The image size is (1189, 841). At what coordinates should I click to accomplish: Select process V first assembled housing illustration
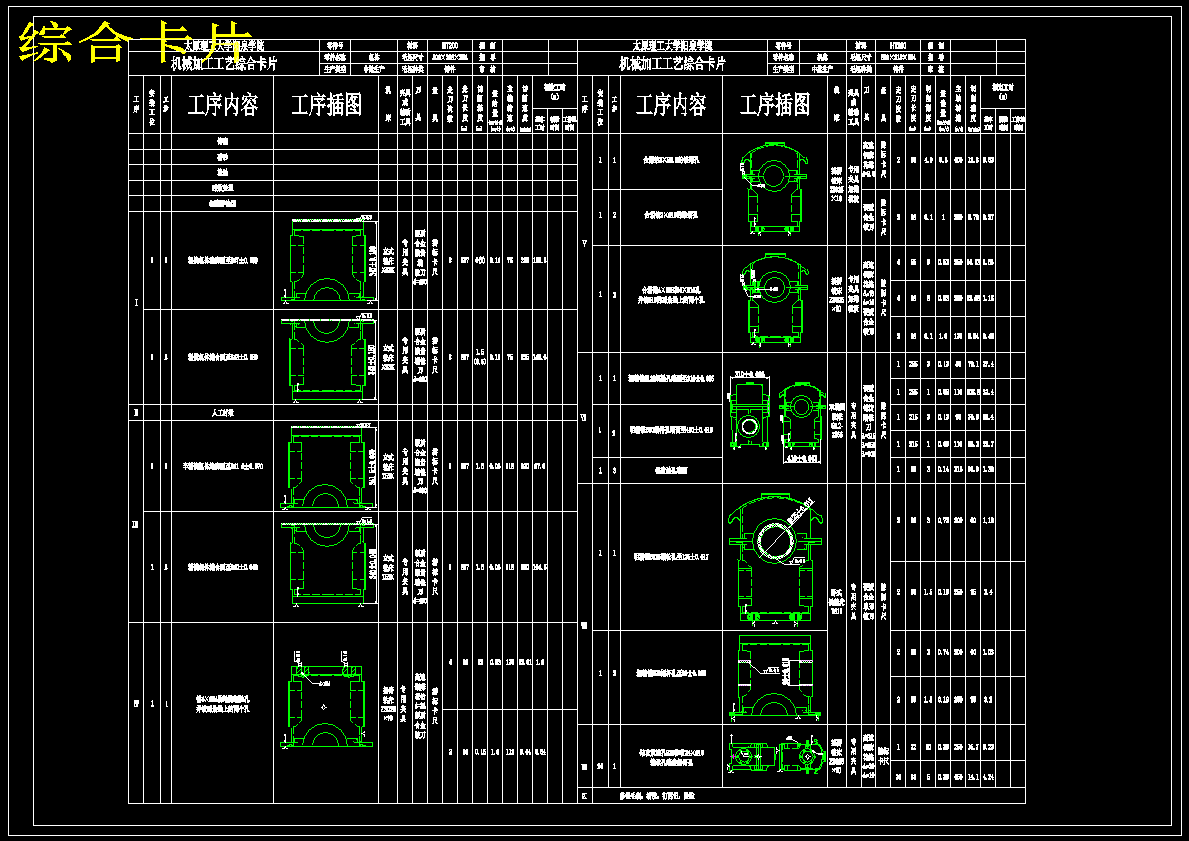[774, 187]
